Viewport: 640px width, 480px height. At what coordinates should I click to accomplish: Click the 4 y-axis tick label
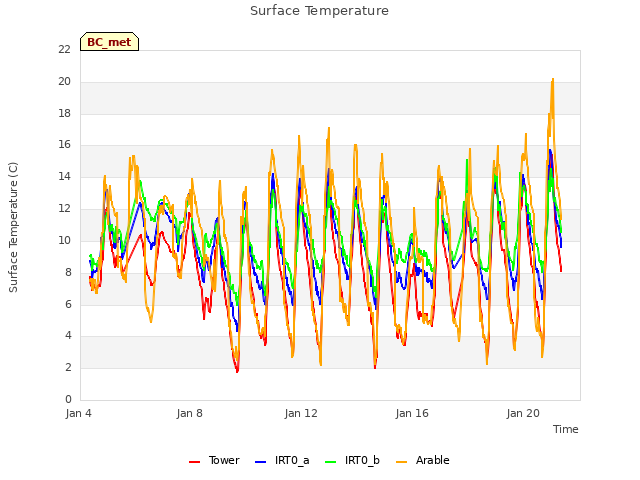click(68, 336)
